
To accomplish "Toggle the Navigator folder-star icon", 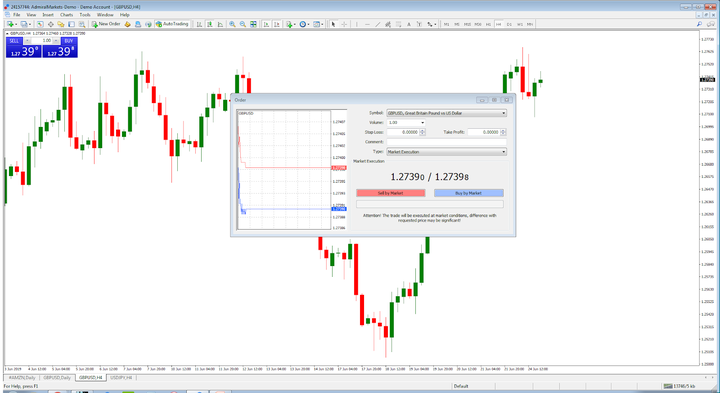I will 61,24.
